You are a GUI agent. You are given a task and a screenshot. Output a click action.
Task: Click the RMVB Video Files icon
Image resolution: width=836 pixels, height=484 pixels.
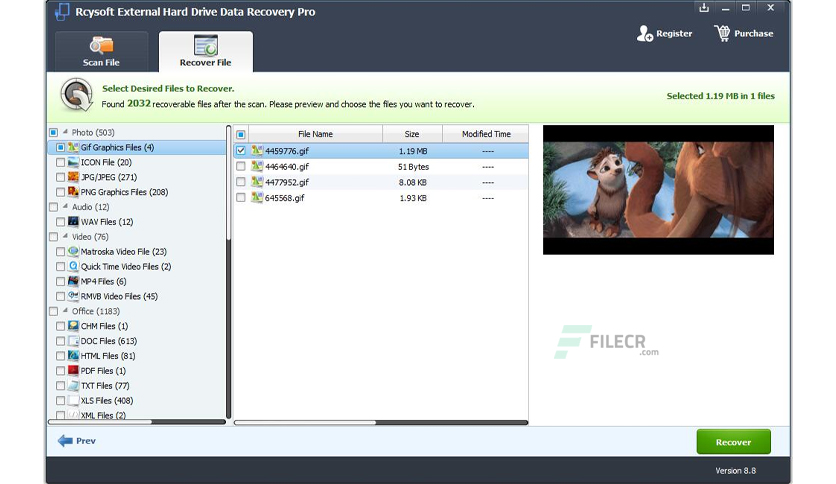(x=73, y=296)
